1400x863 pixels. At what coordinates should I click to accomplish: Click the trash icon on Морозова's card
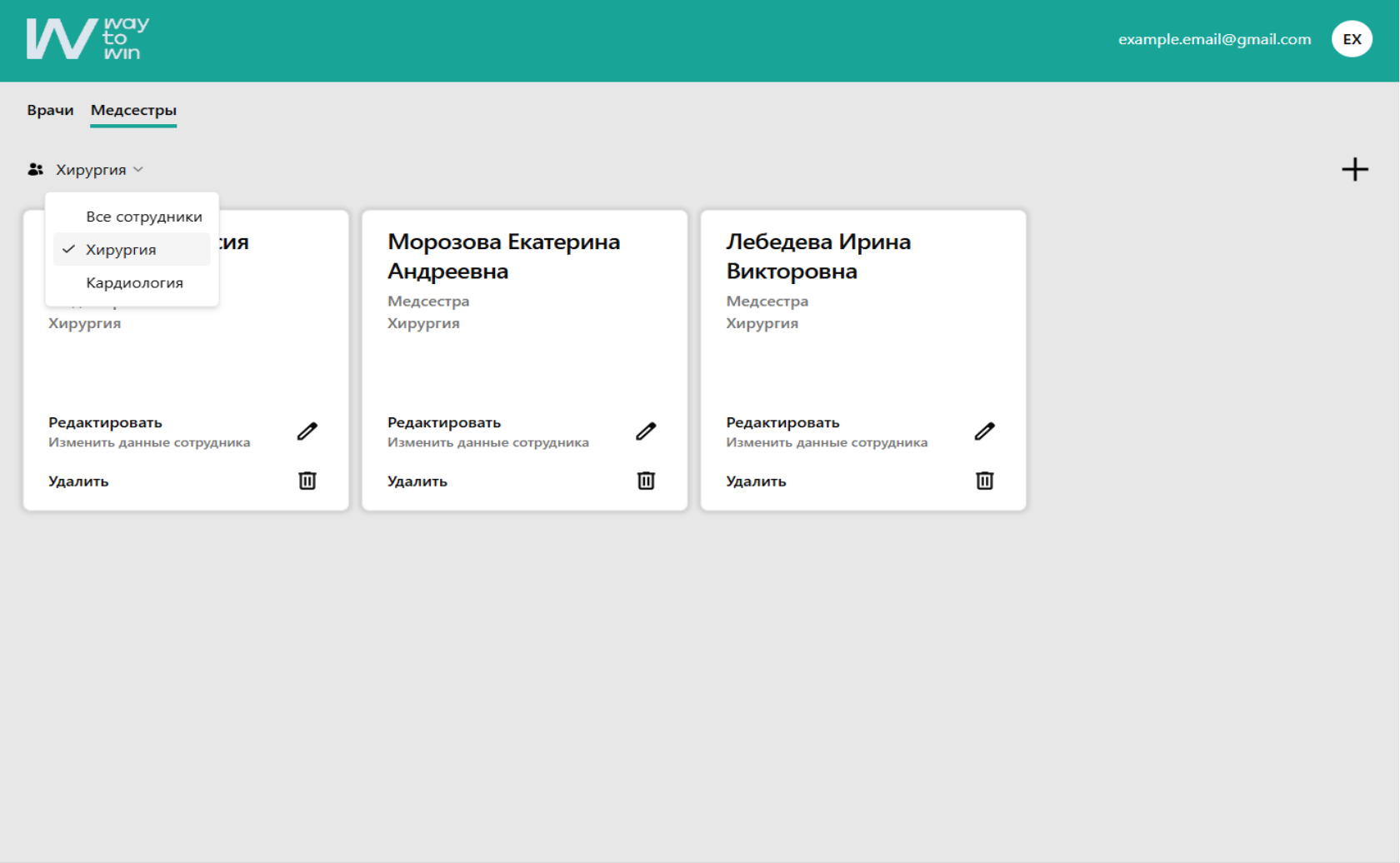[646, 481]
